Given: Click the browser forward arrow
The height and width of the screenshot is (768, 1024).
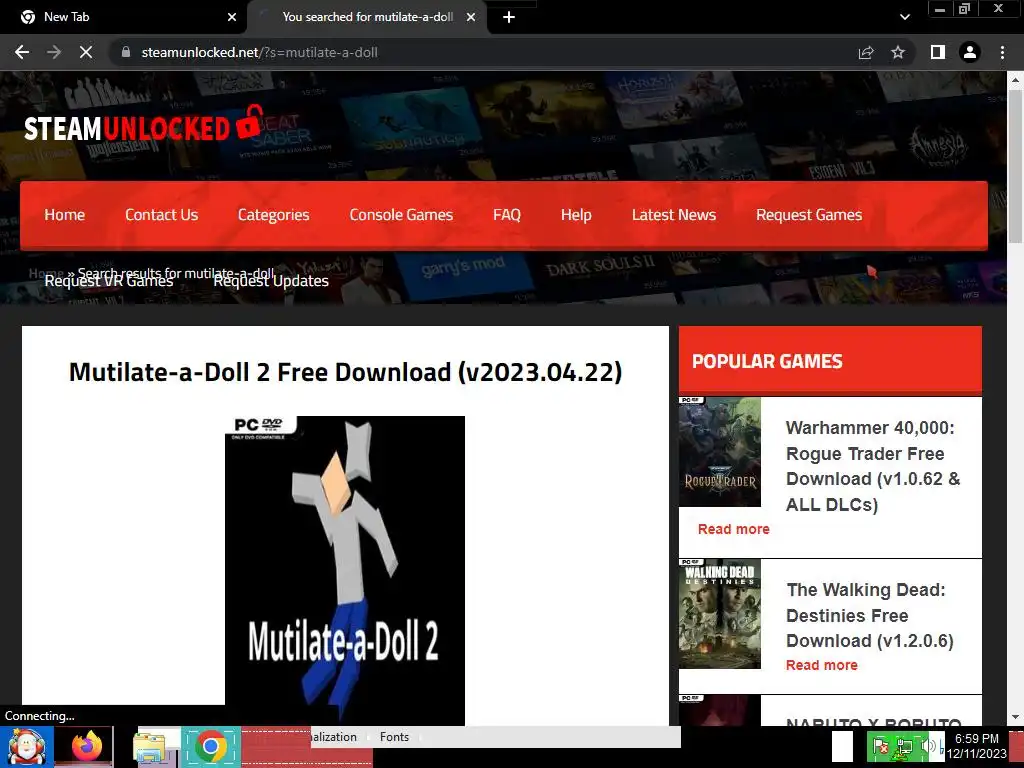Looking at the screenshot, I should 54,52.
